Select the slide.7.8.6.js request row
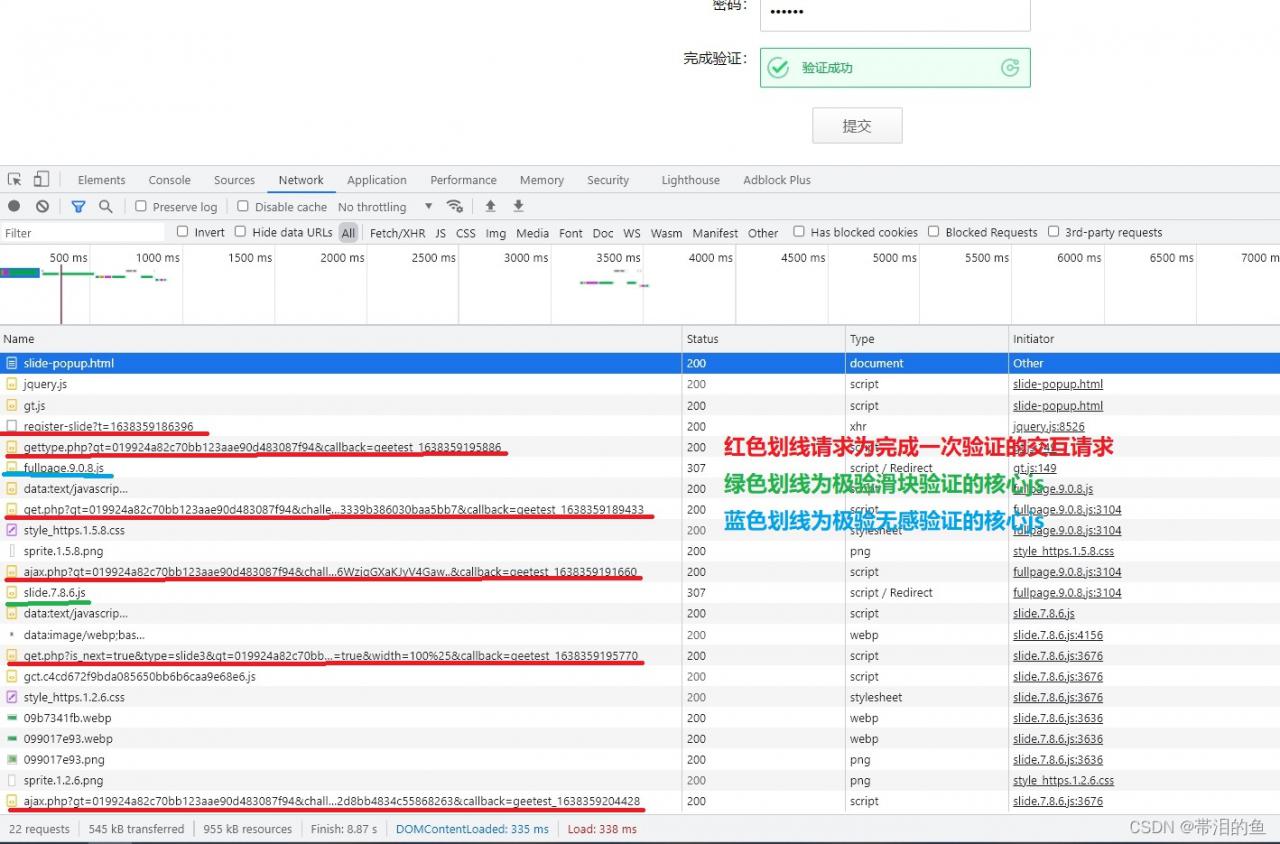The width and height of the screenshot is (1280, 844). (640, 593)
